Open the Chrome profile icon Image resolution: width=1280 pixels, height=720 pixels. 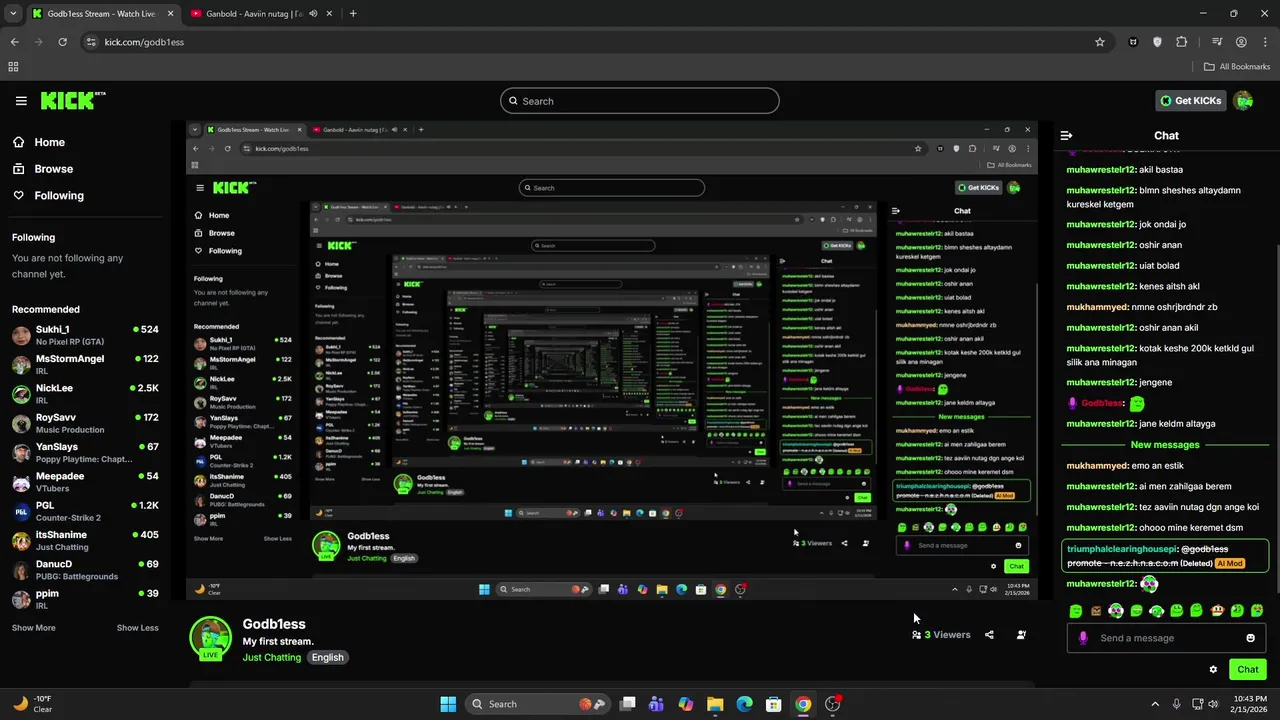click(1241, 42)
